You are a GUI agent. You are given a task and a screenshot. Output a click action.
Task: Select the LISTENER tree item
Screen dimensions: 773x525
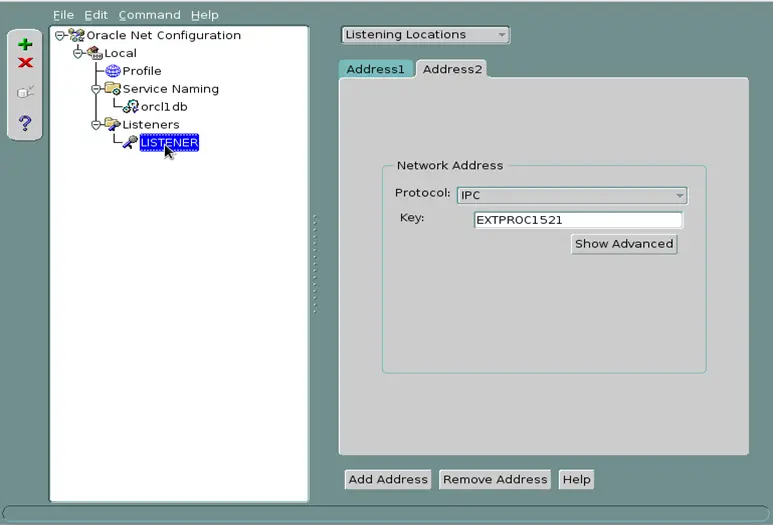click(169, 142)
